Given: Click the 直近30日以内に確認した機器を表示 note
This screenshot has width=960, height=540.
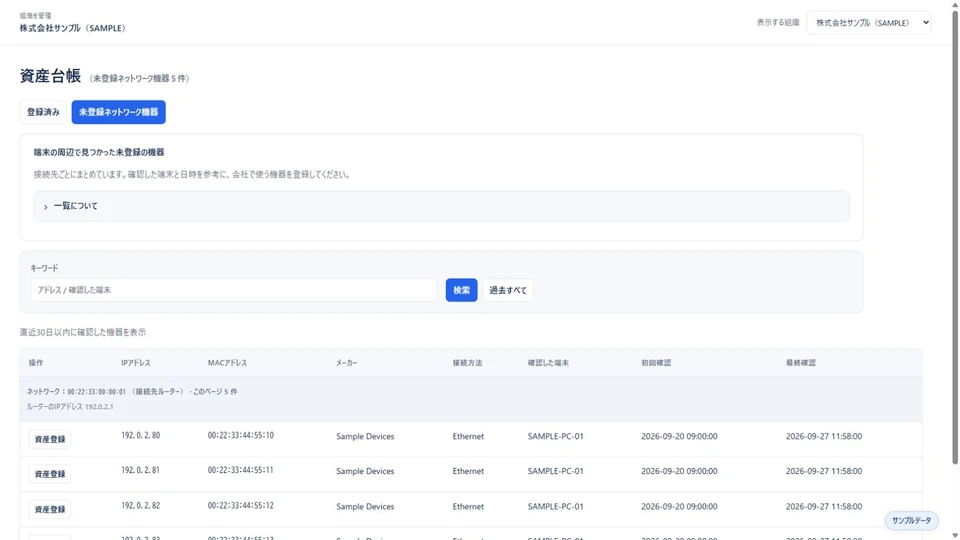Looking at the screenshot, I should pos(83,332).
